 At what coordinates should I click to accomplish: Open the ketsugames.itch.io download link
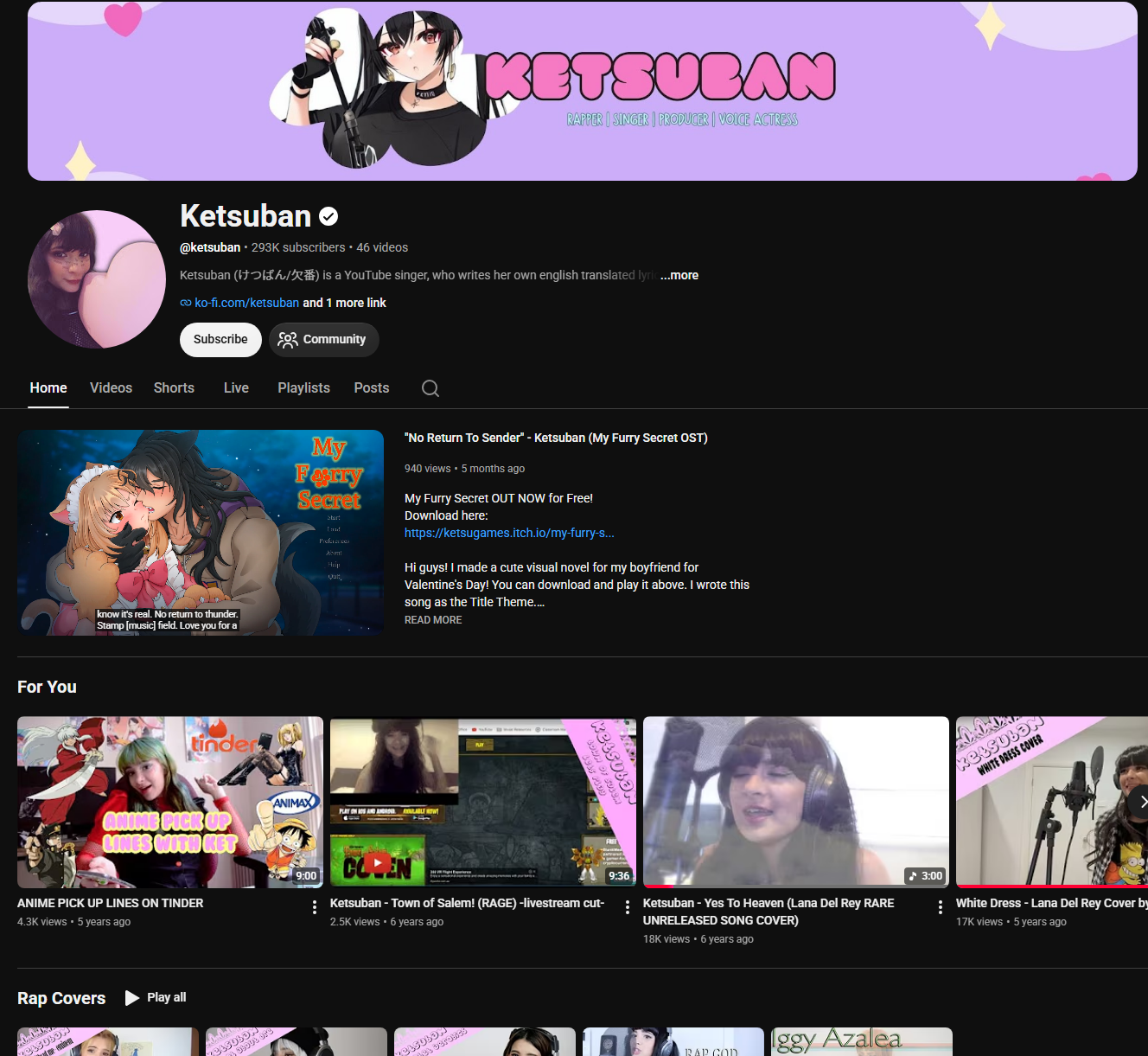(509, 533)
